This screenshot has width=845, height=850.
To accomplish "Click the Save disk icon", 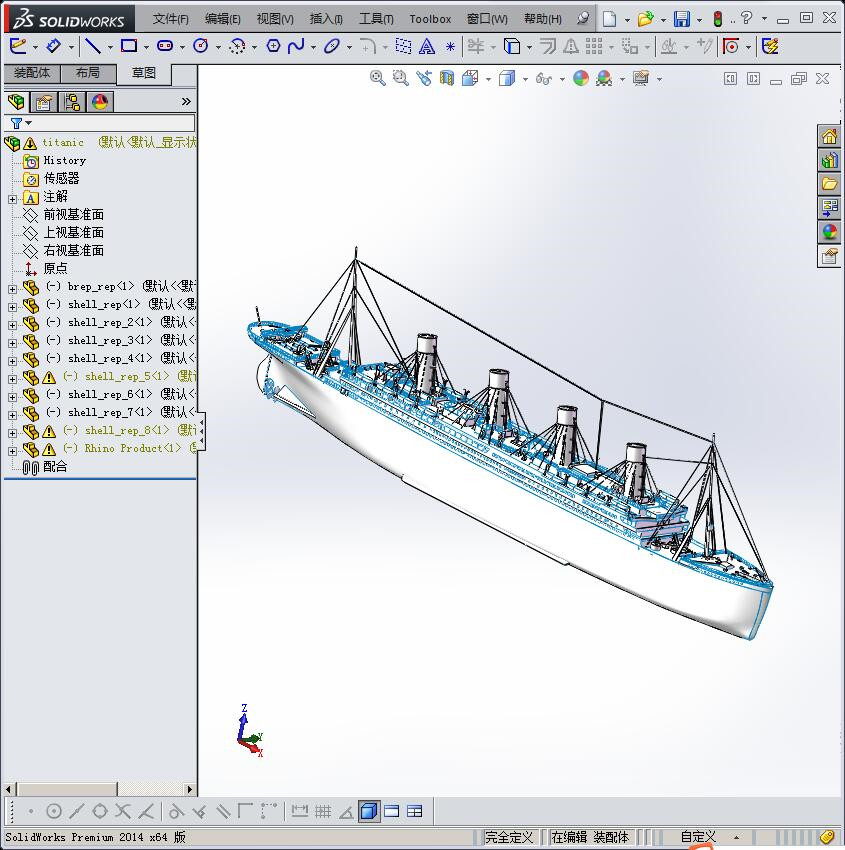I will [682, 19].
